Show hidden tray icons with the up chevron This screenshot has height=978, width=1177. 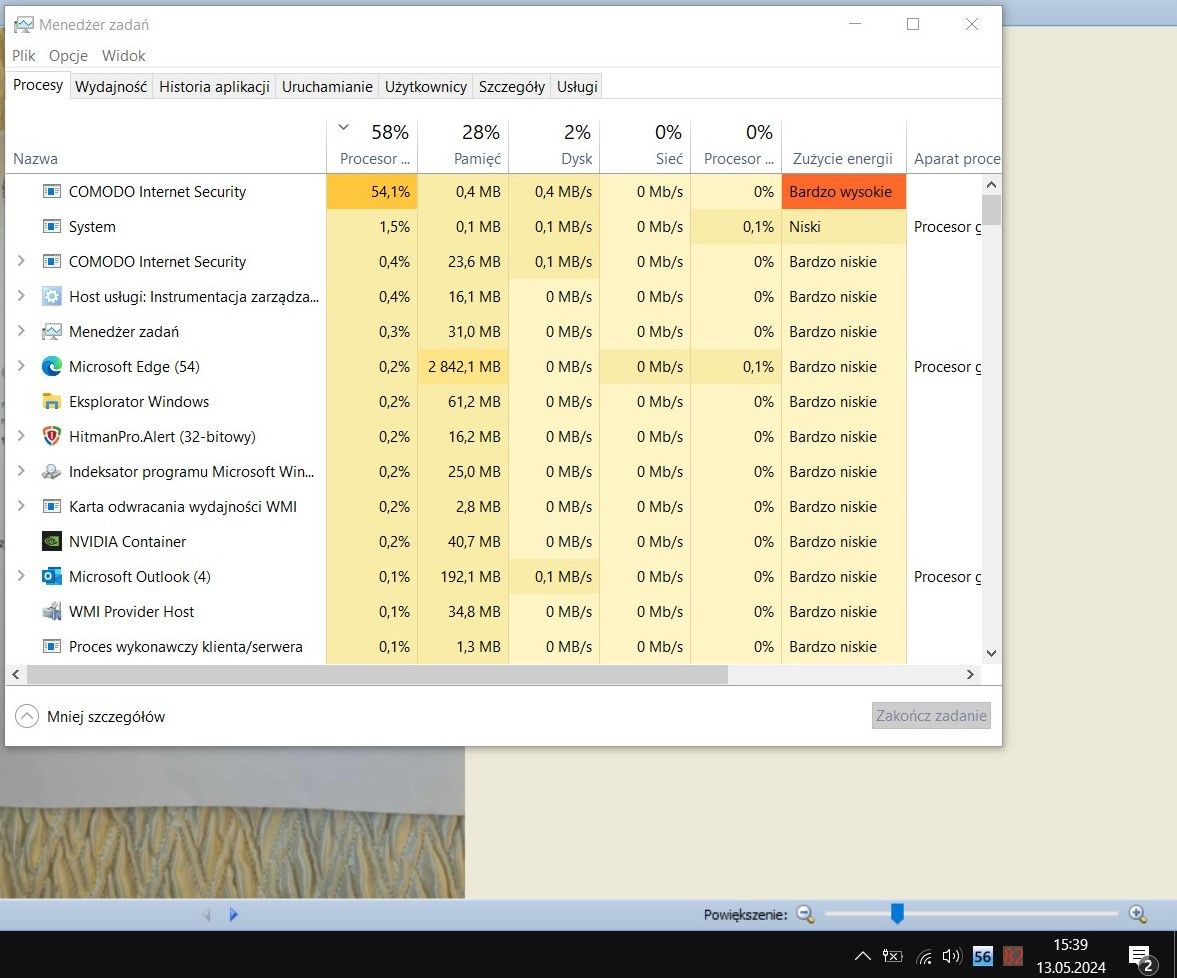[863, 955]
